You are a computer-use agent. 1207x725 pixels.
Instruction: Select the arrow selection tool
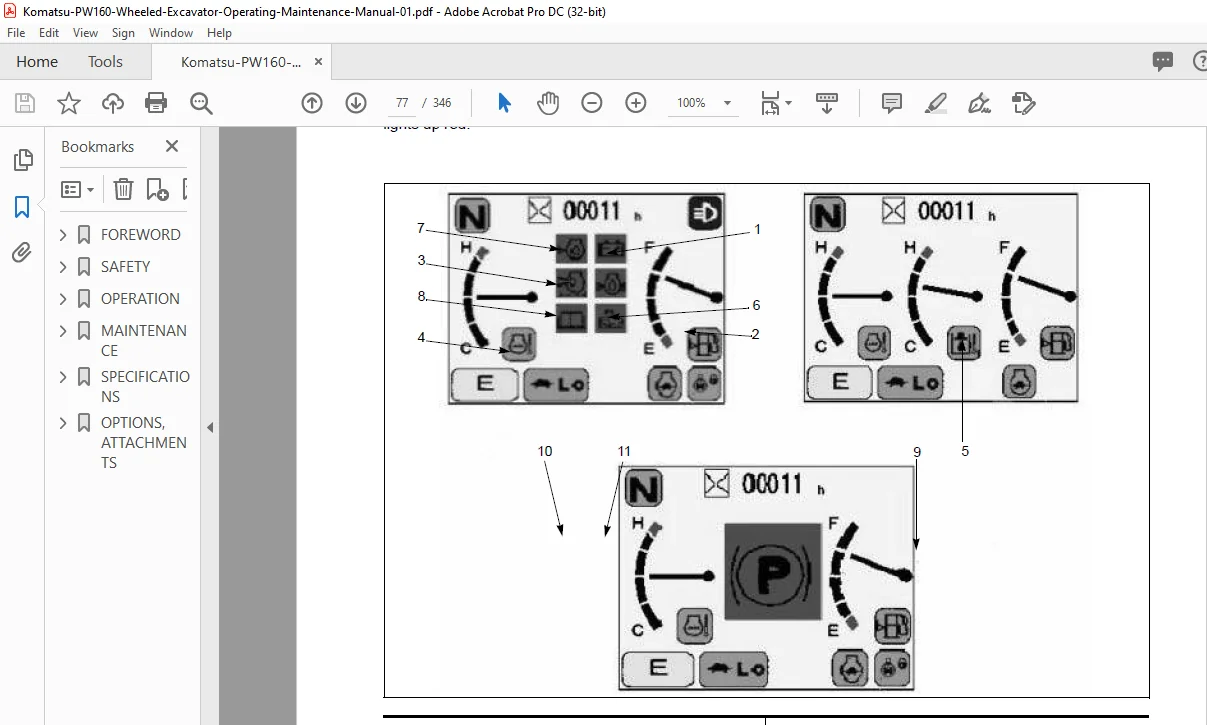(504, 103)
